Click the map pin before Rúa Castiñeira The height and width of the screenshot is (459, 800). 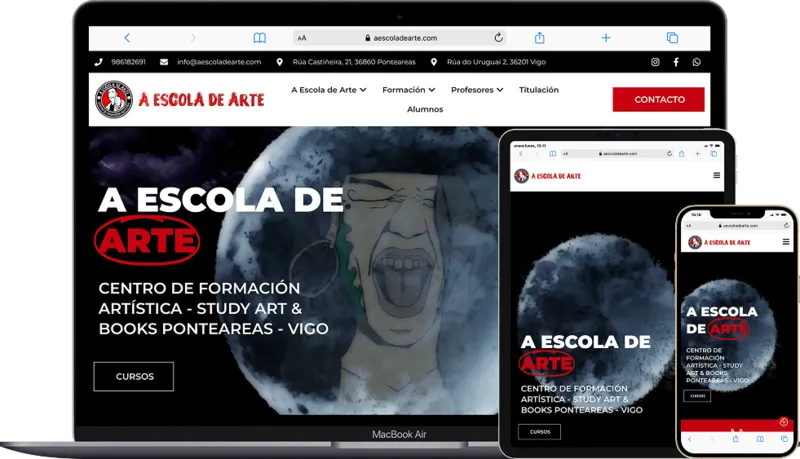click(x=280, y=62)
